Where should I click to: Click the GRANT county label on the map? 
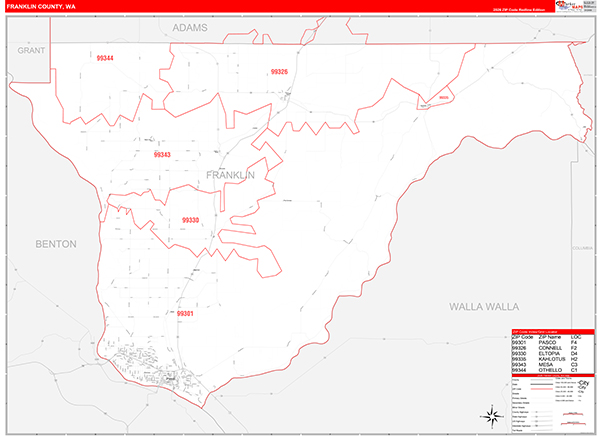pos(31,51)
